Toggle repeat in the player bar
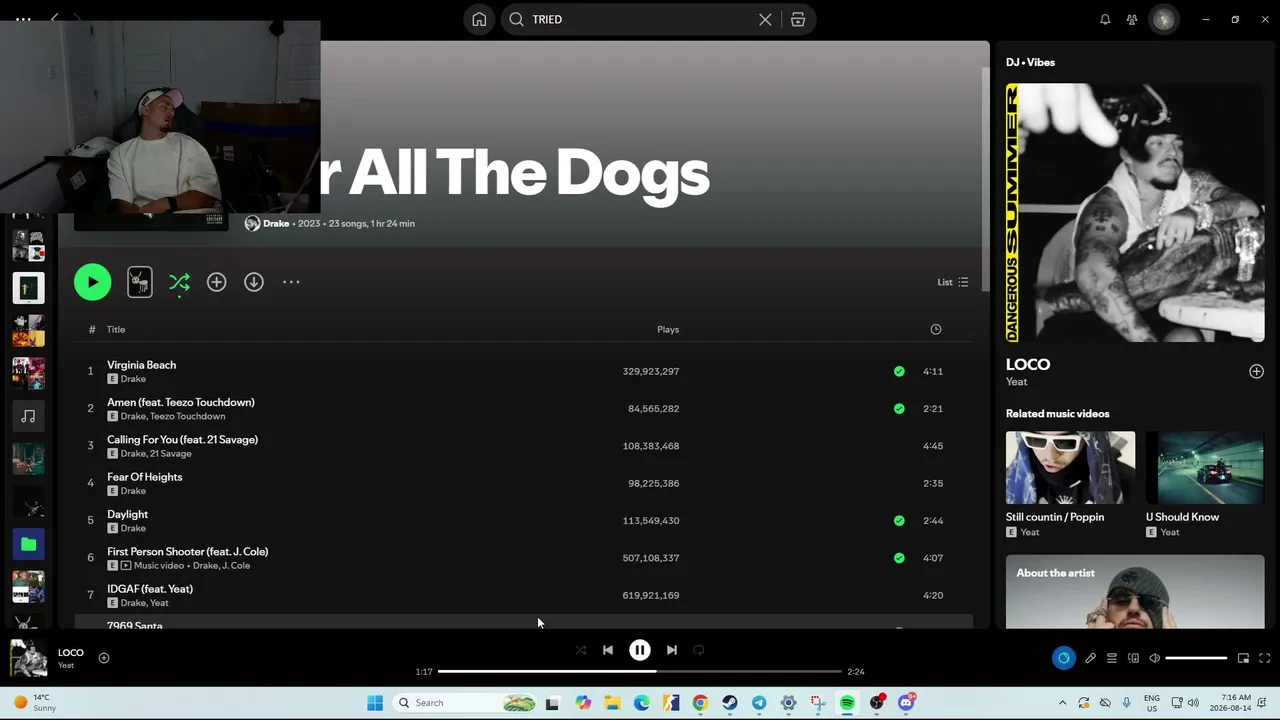Viewport: 1280px width, 720px height. 699,650
